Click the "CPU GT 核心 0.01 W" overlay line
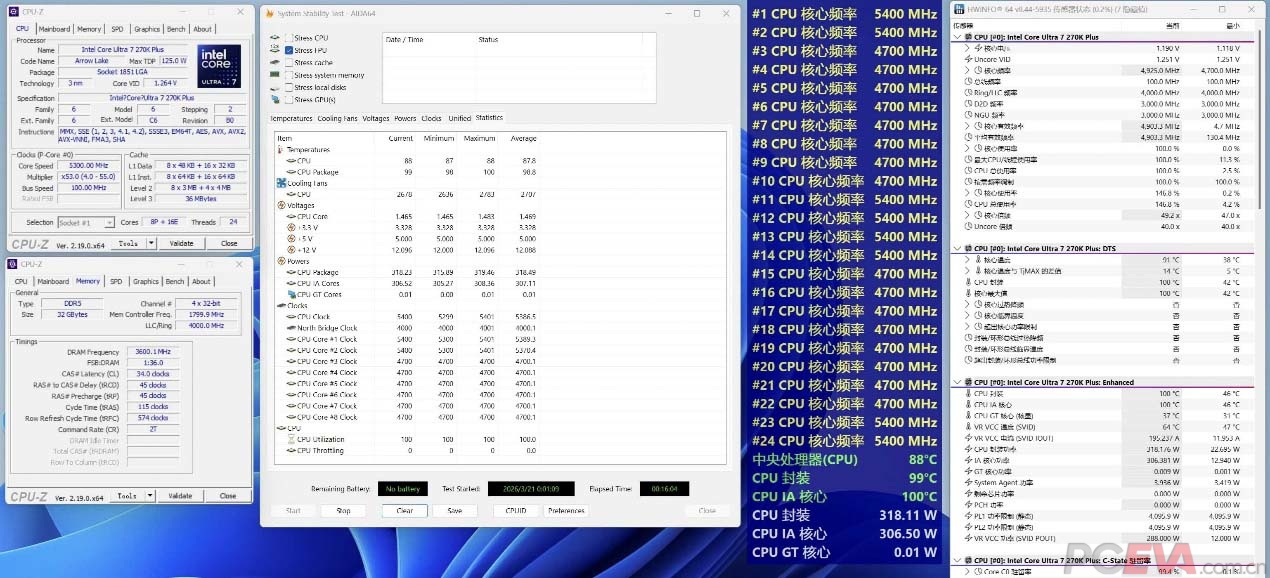The width and height of the screenshot is (1270, 578). click(x=844, y=552)
